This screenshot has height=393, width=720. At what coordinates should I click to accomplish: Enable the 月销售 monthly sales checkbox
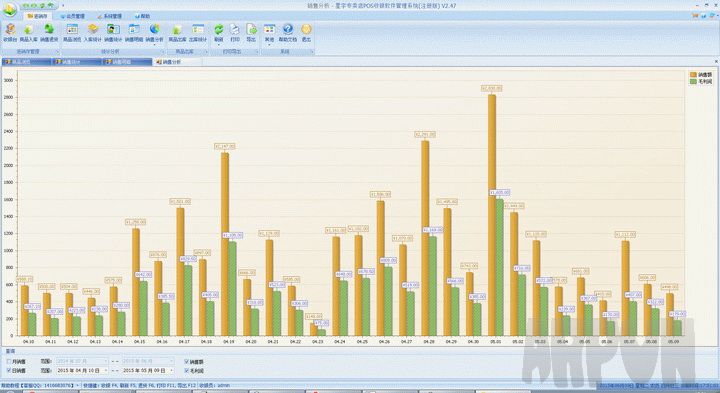(9, 362)
